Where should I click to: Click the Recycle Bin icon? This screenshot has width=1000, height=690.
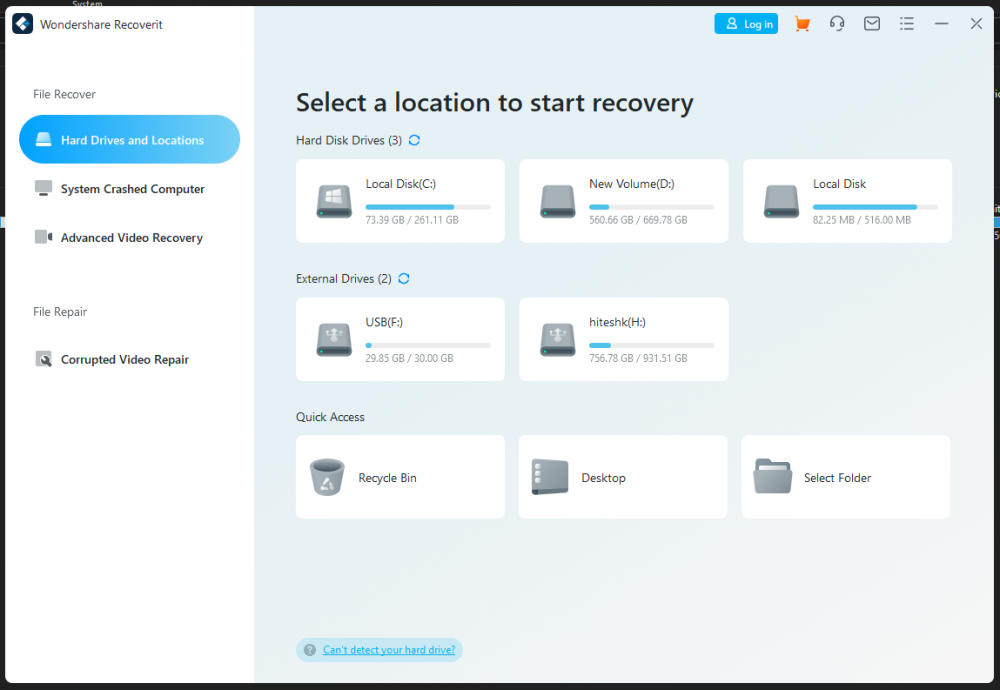tap(327, 477)
